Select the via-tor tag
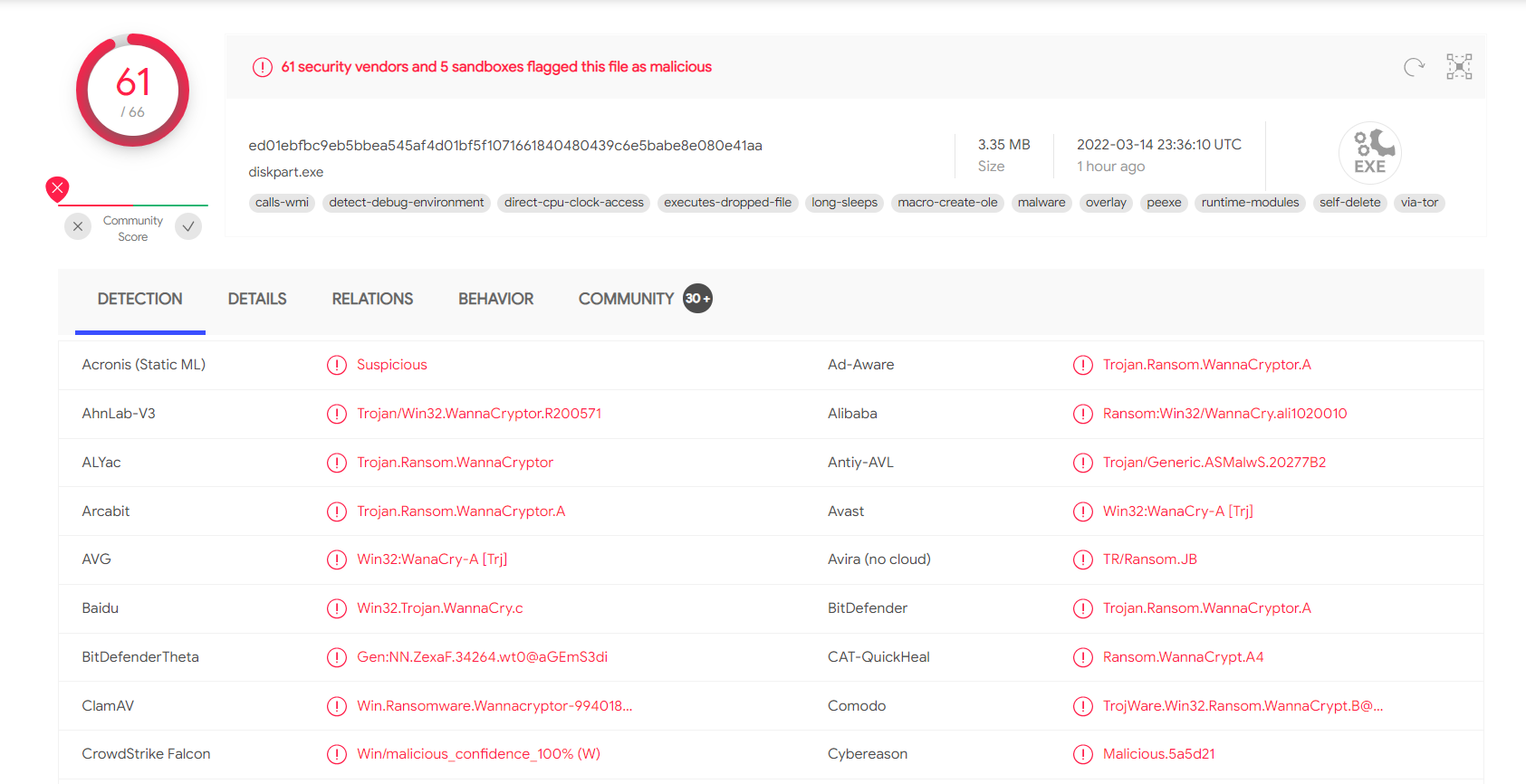Image resolution: width=1526 pixels, height=784 pixels. [x=1419, y=203]
